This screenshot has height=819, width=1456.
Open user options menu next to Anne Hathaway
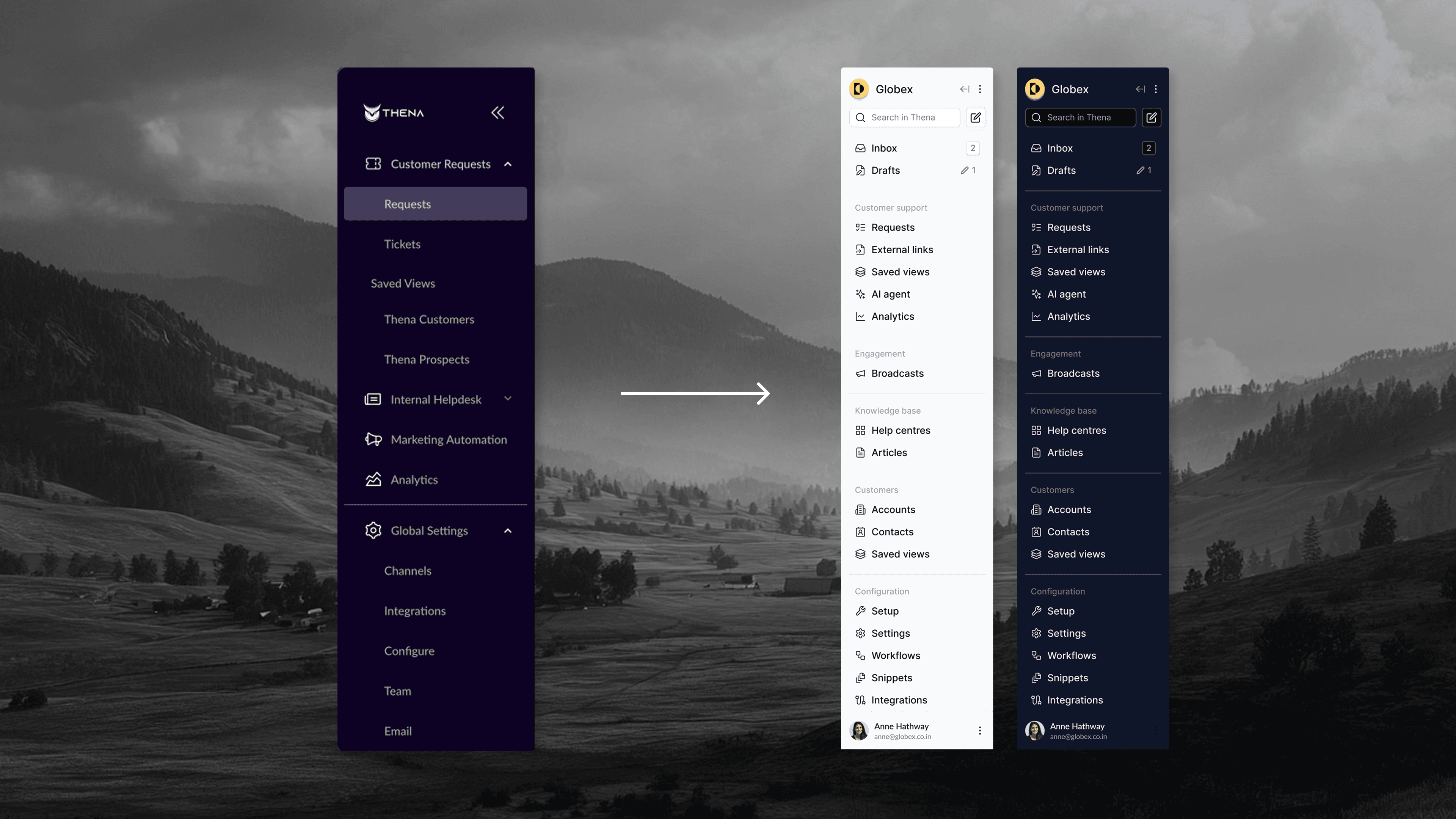coord(979,731)
